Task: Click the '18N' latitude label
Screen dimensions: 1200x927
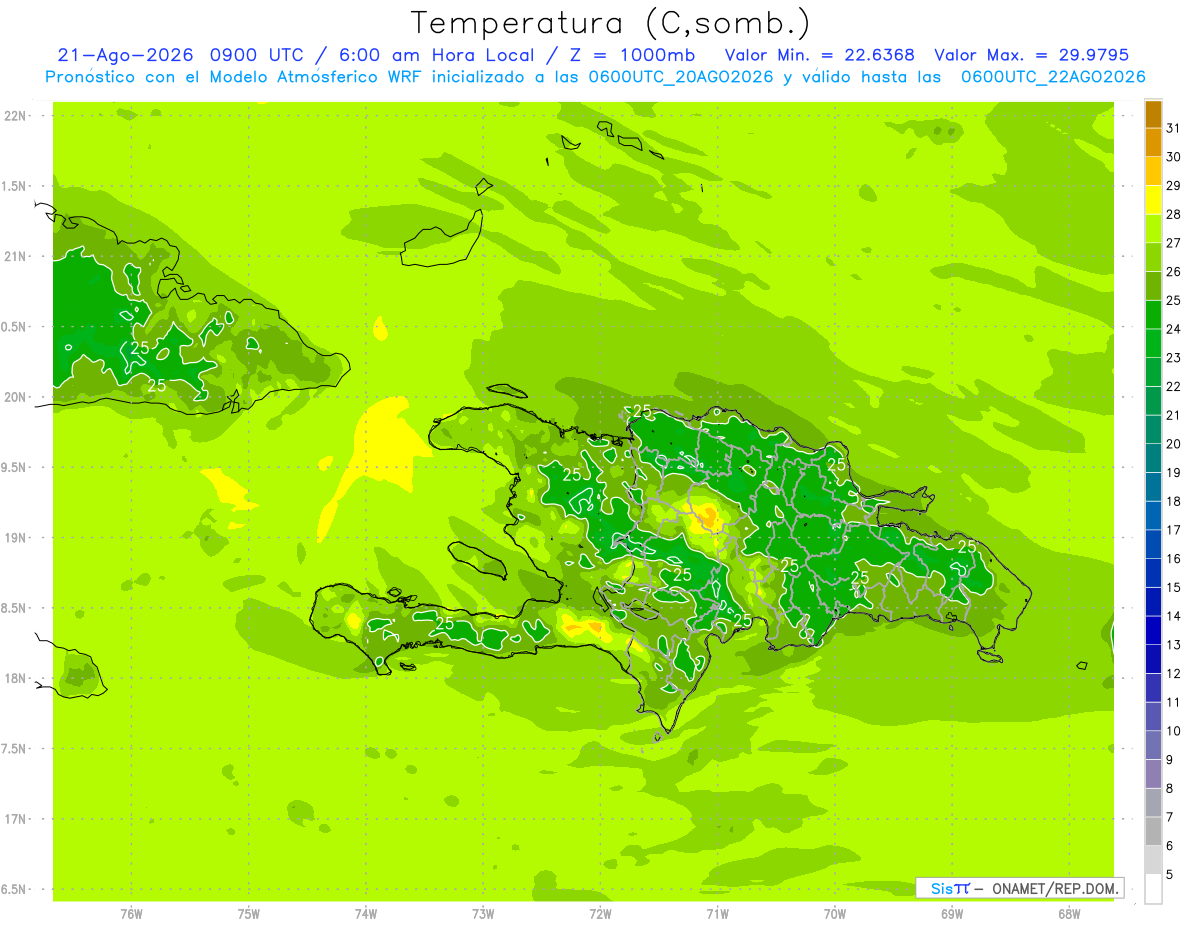Action: click(x=14, y=679)
